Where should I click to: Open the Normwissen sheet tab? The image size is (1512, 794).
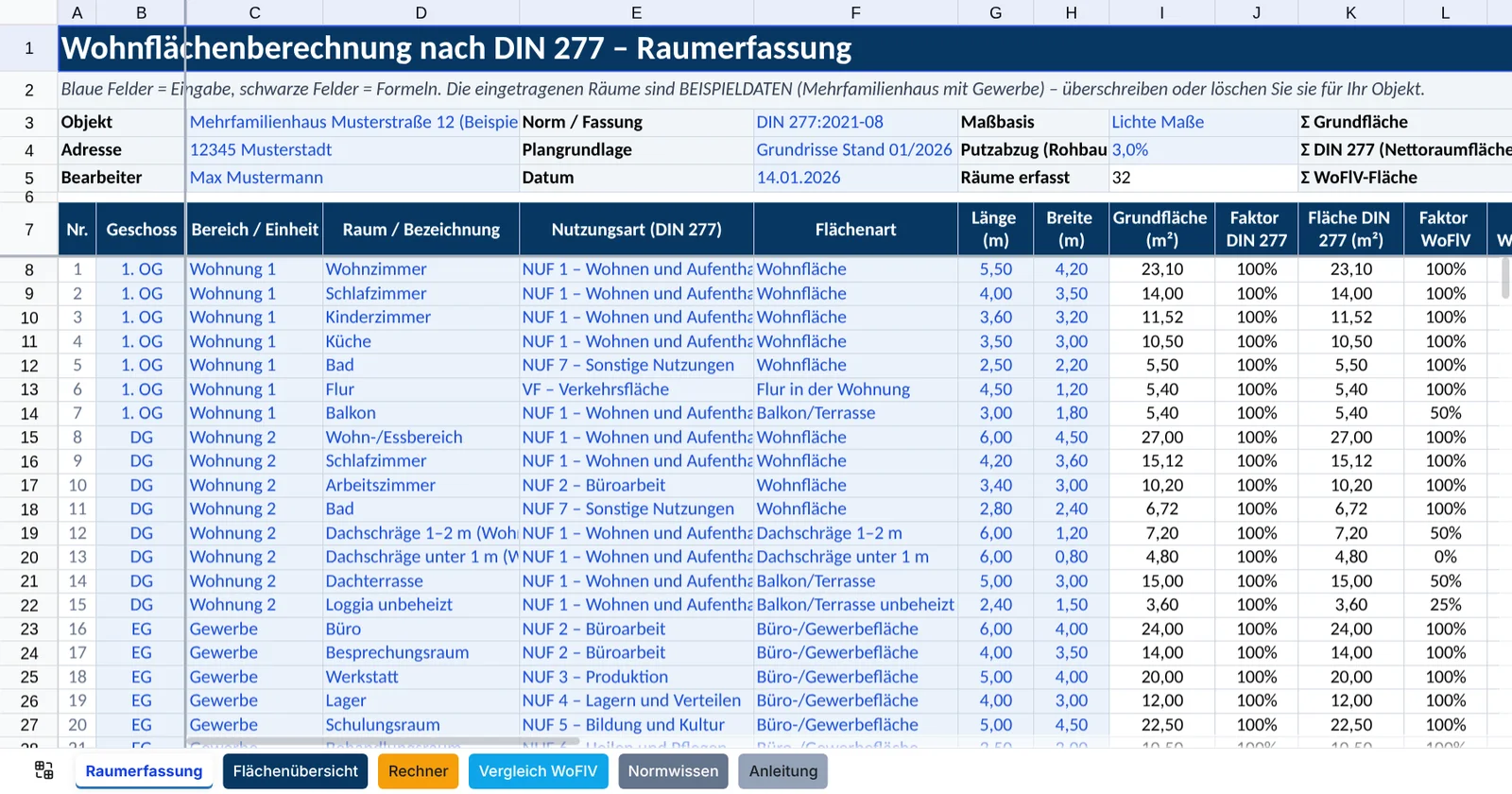coord(673,771)
